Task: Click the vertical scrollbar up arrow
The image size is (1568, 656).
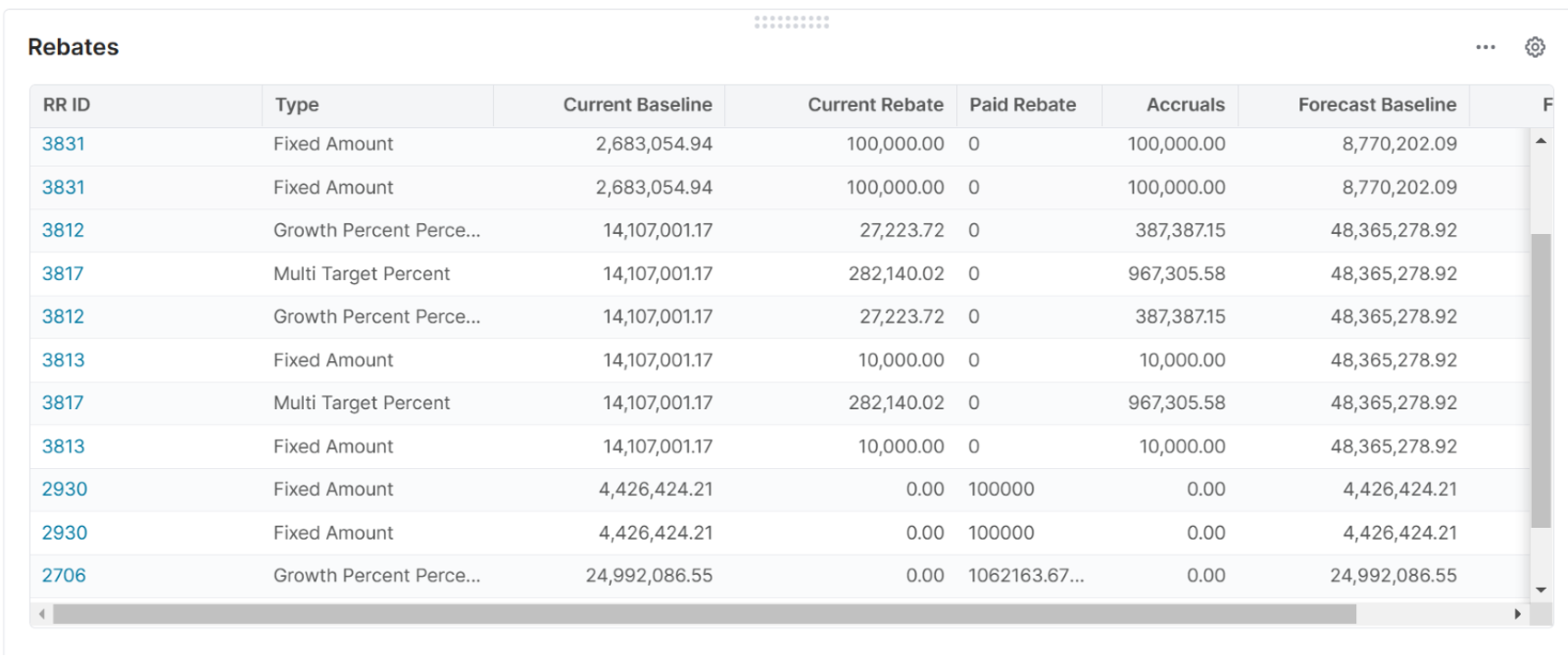Action: click(x=1540, y=141)
